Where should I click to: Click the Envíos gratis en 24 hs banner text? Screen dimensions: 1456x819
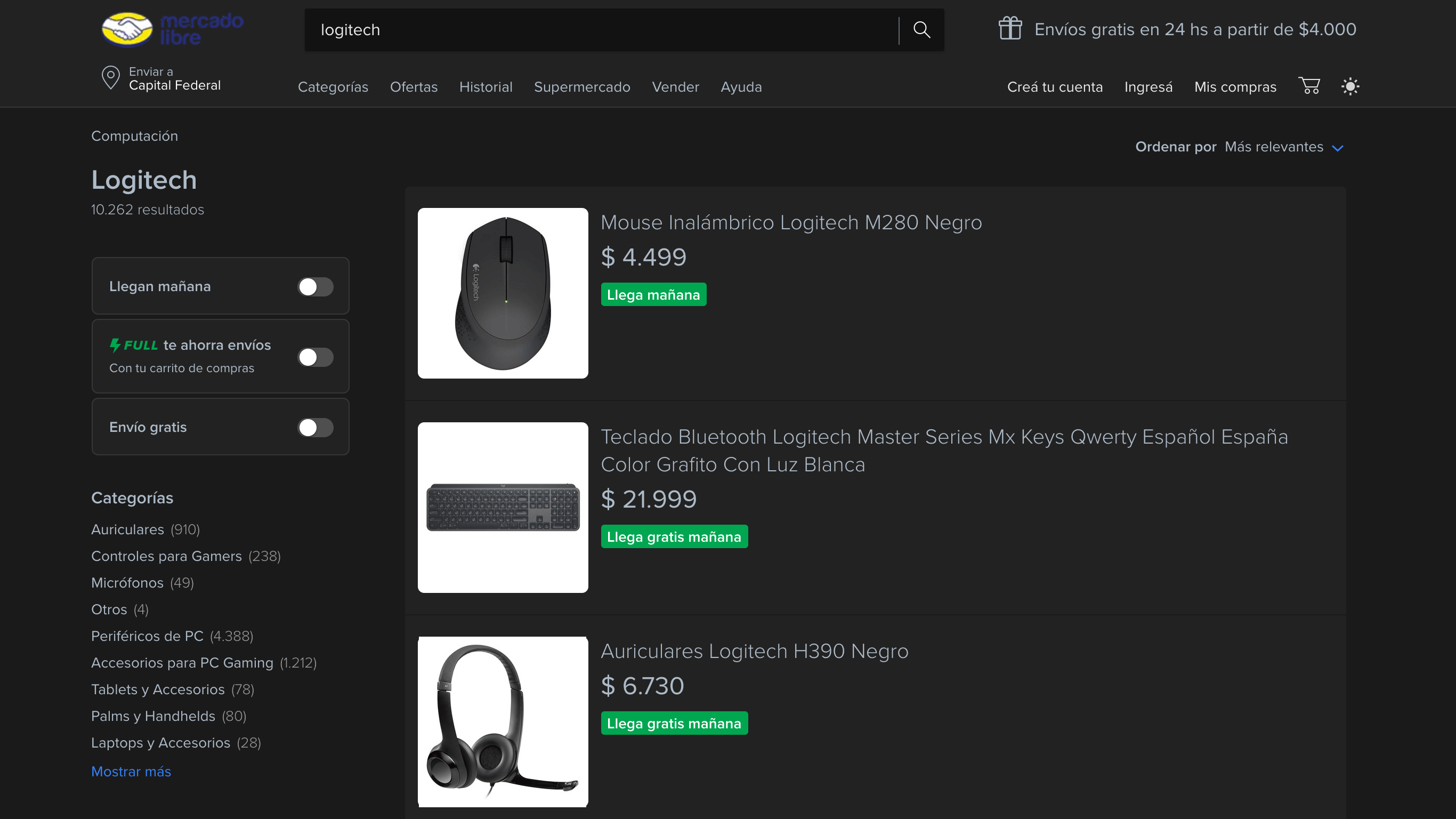pyautogui.click(x=1195, y=29)
